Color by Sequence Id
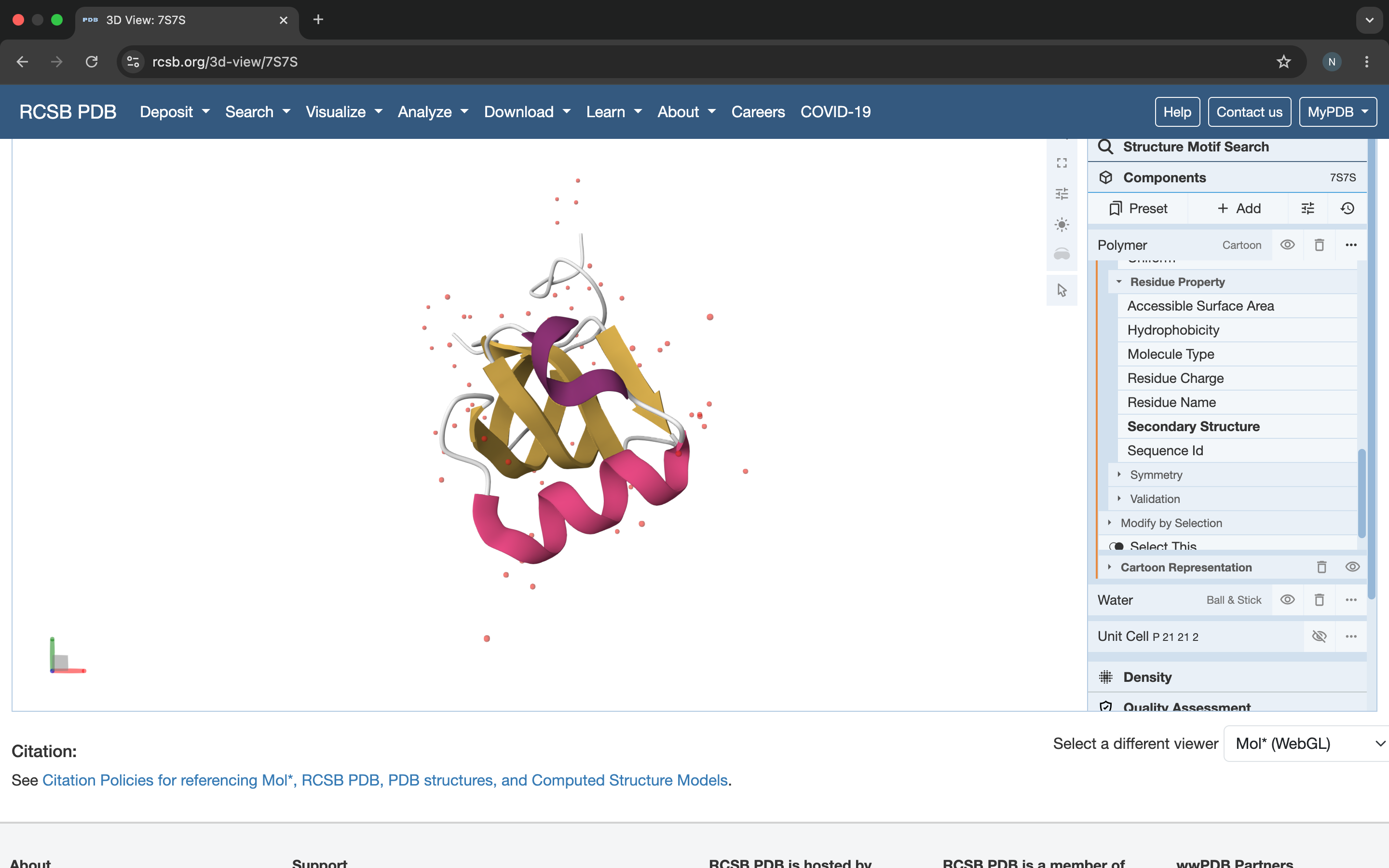 (x=1237, y=451)
